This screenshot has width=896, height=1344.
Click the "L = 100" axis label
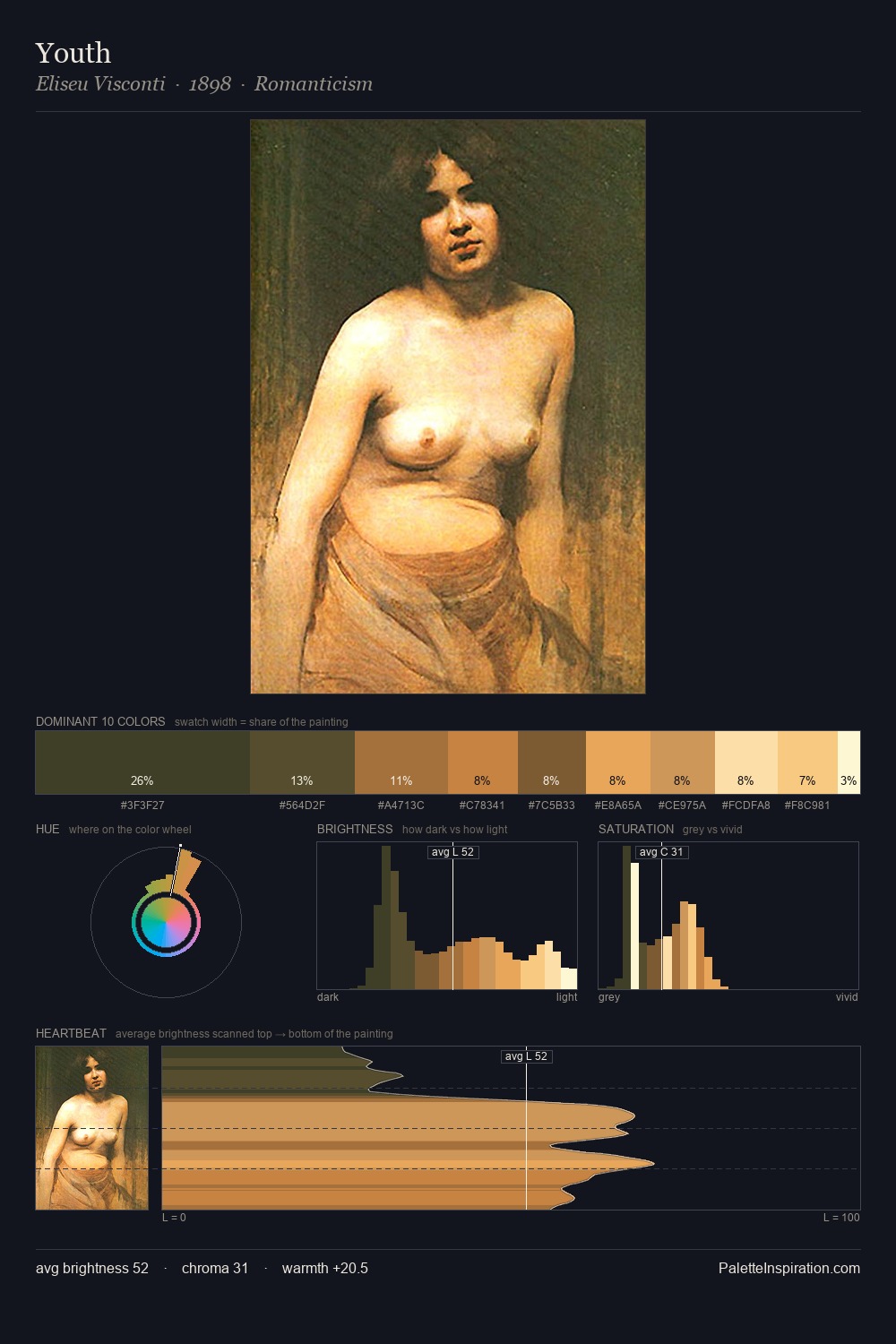pos(841,1218)
